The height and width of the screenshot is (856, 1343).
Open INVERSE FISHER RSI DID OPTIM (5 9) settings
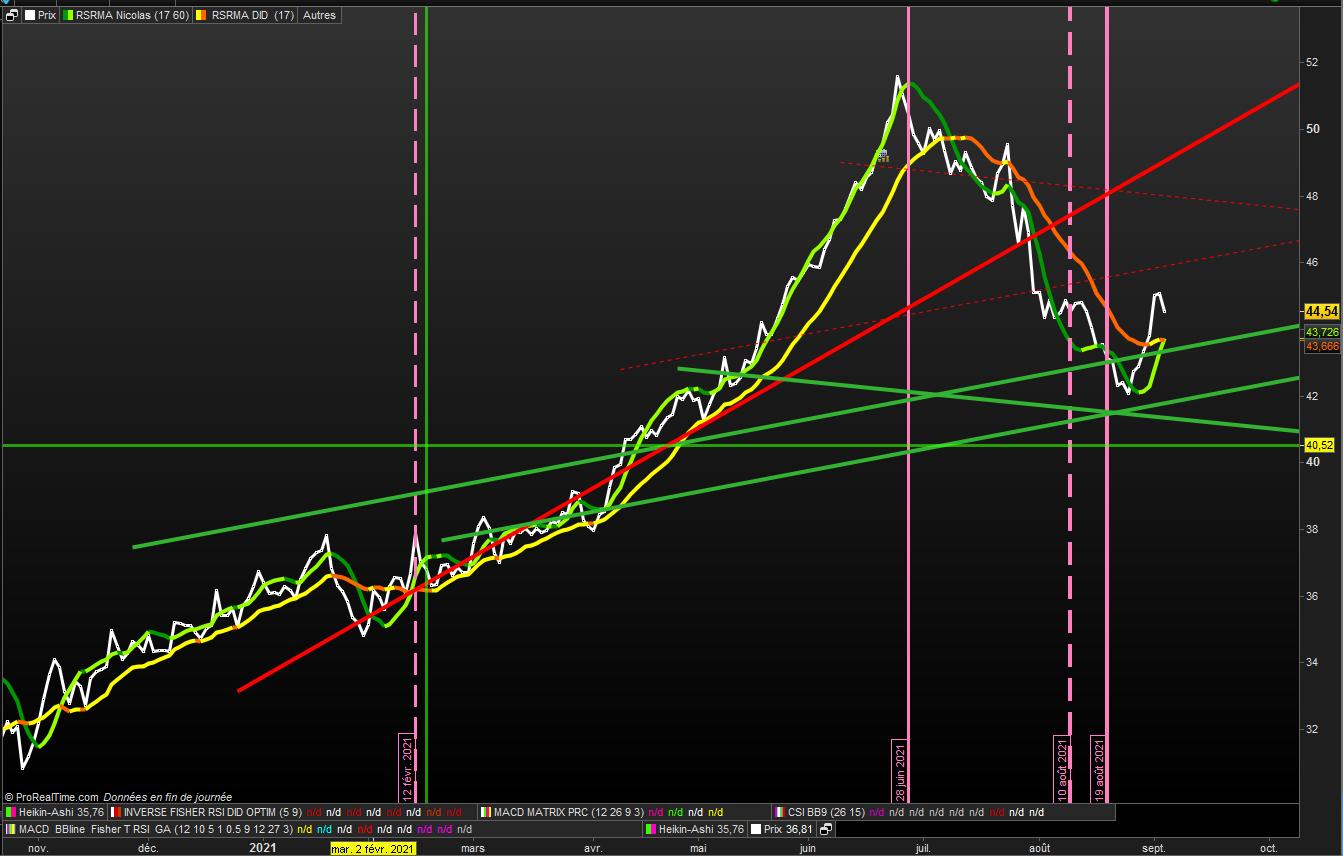click(x=215, y=813)
